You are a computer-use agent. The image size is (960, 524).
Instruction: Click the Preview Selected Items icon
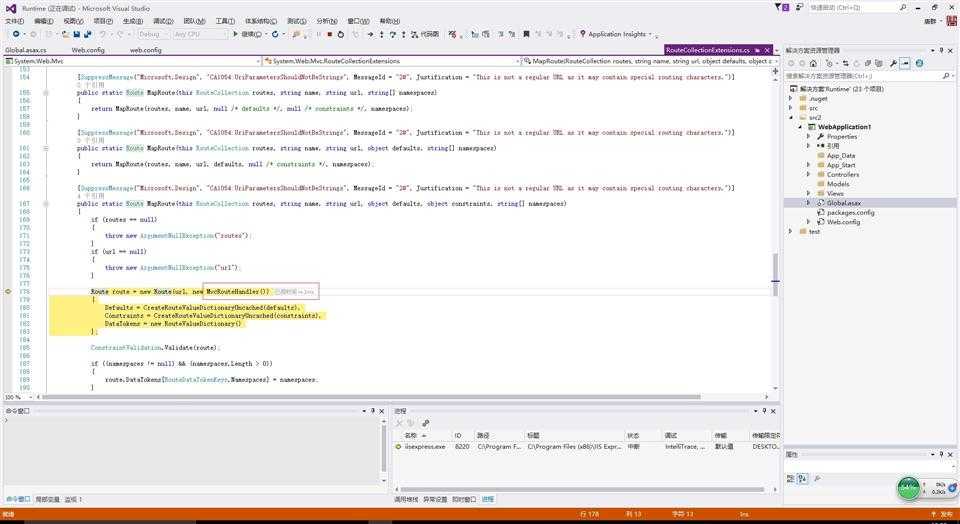pyautogui.click(x=905, y=63)
